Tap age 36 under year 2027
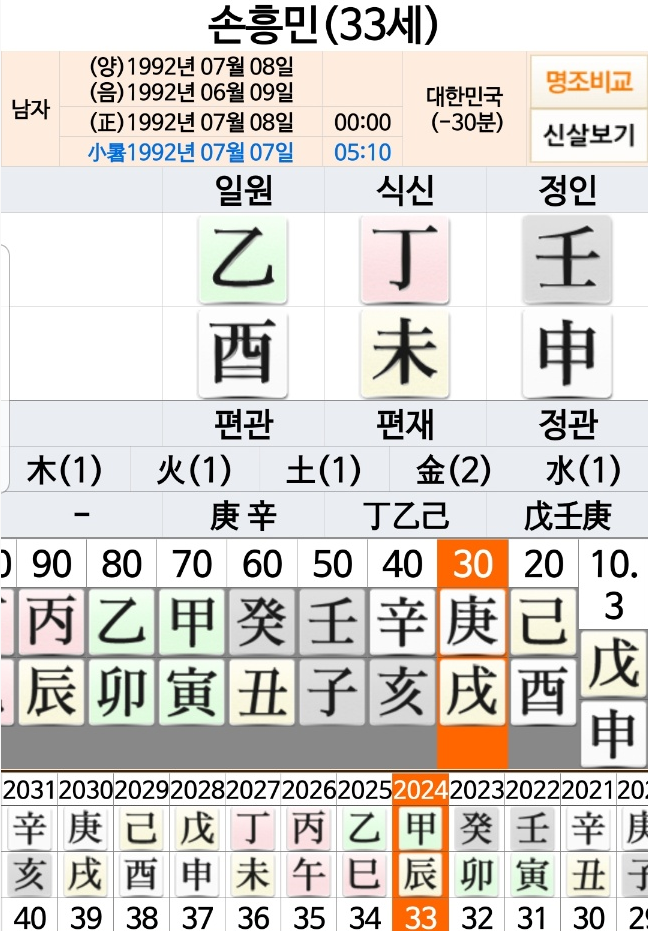648x931 pixels. click(252, 917)
